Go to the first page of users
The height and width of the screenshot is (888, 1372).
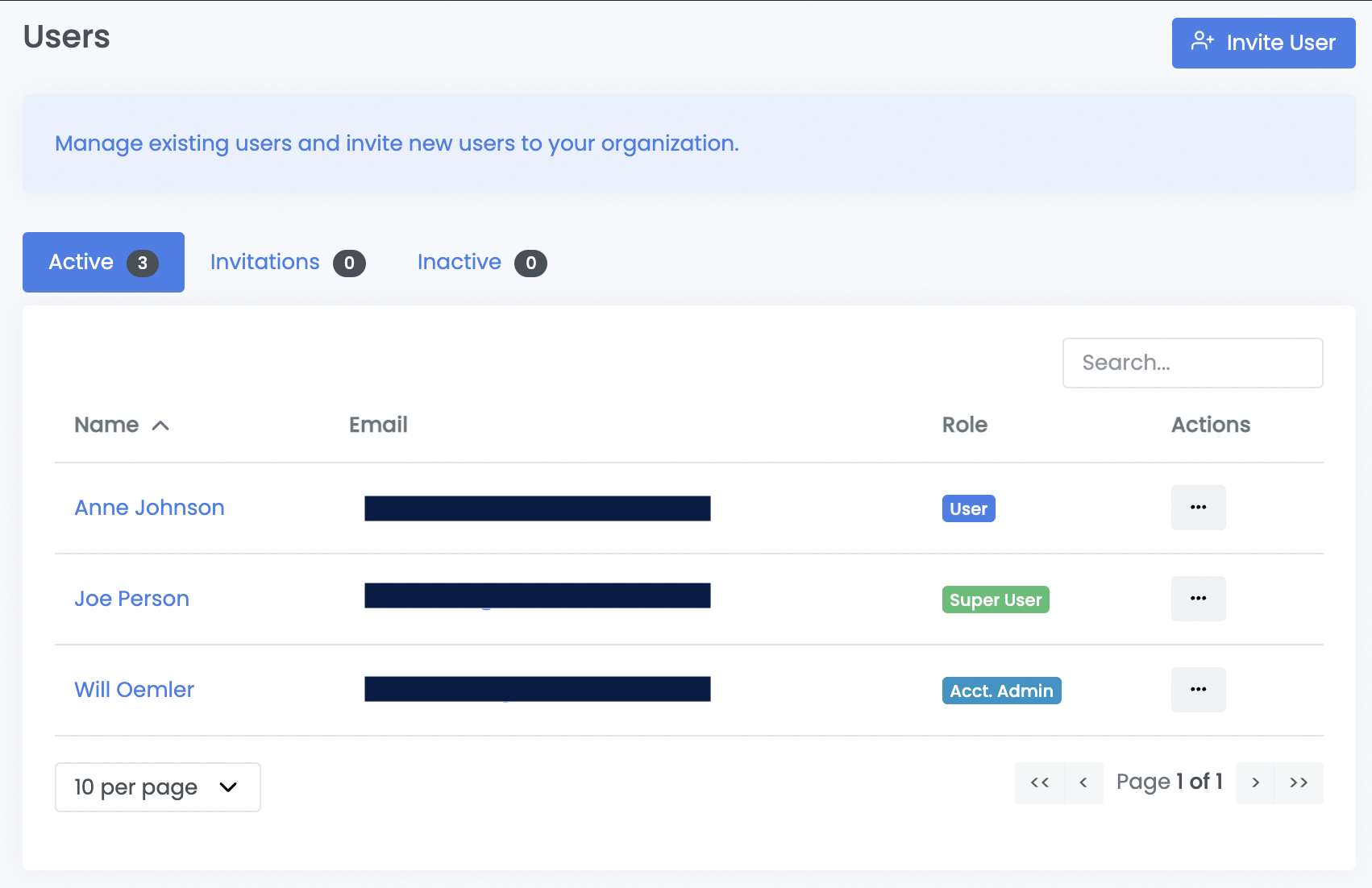pyautogui.click(x=1040, y=782)
